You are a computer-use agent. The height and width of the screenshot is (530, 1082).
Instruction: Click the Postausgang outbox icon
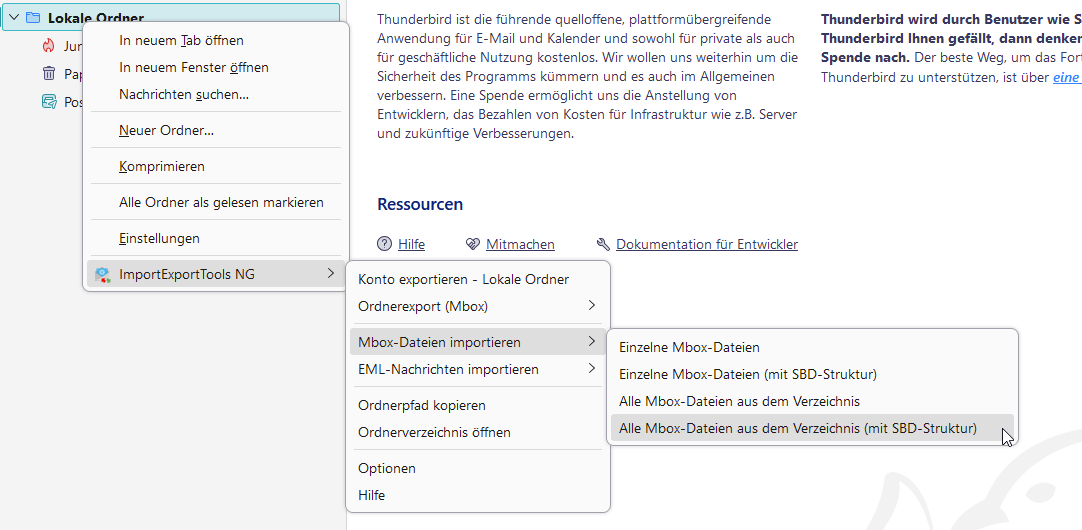49,101
